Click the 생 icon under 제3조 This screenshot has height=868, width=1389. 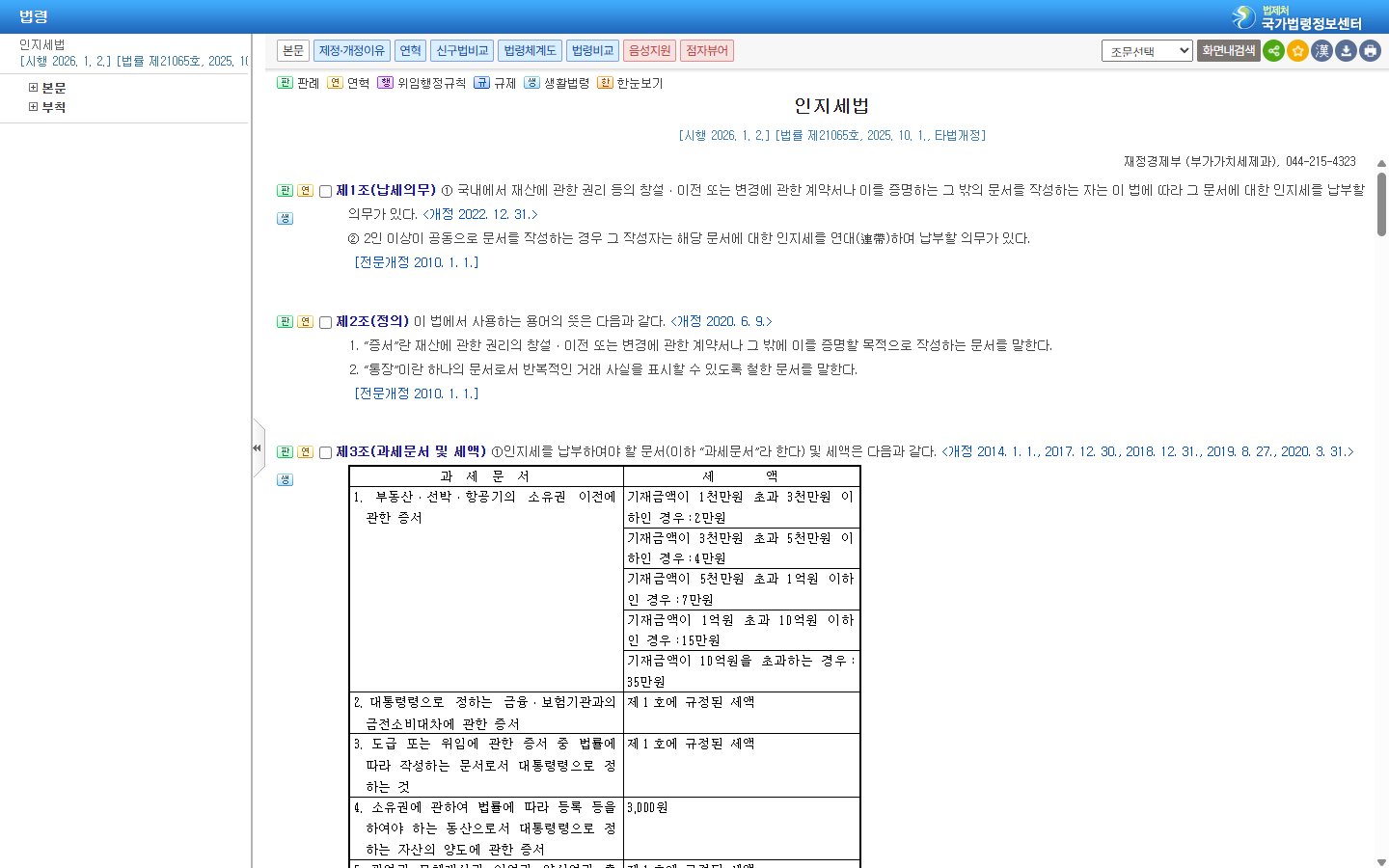click(x=285, y=479)
